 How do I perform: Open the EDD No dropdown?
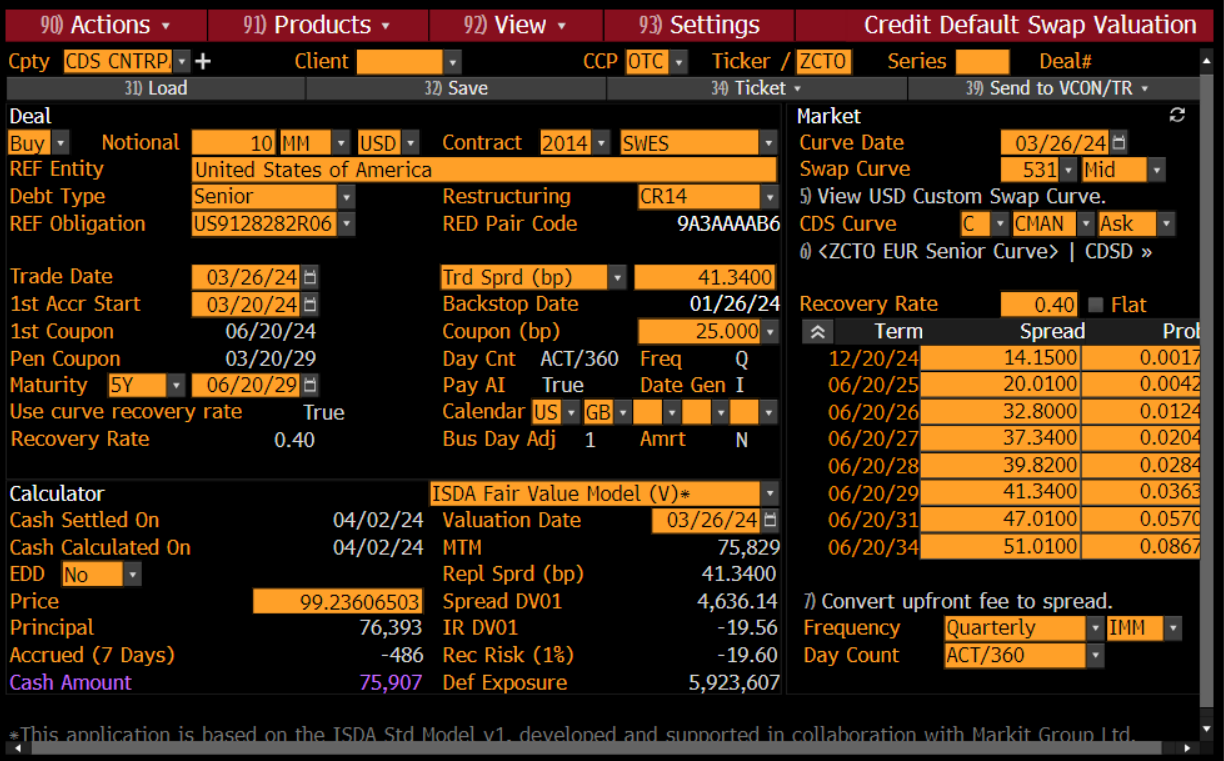click(132, 574)
